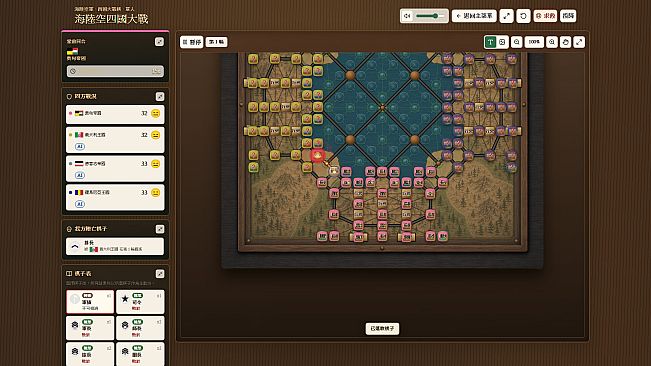Collapse the four-nation status panel

[160, 97]
